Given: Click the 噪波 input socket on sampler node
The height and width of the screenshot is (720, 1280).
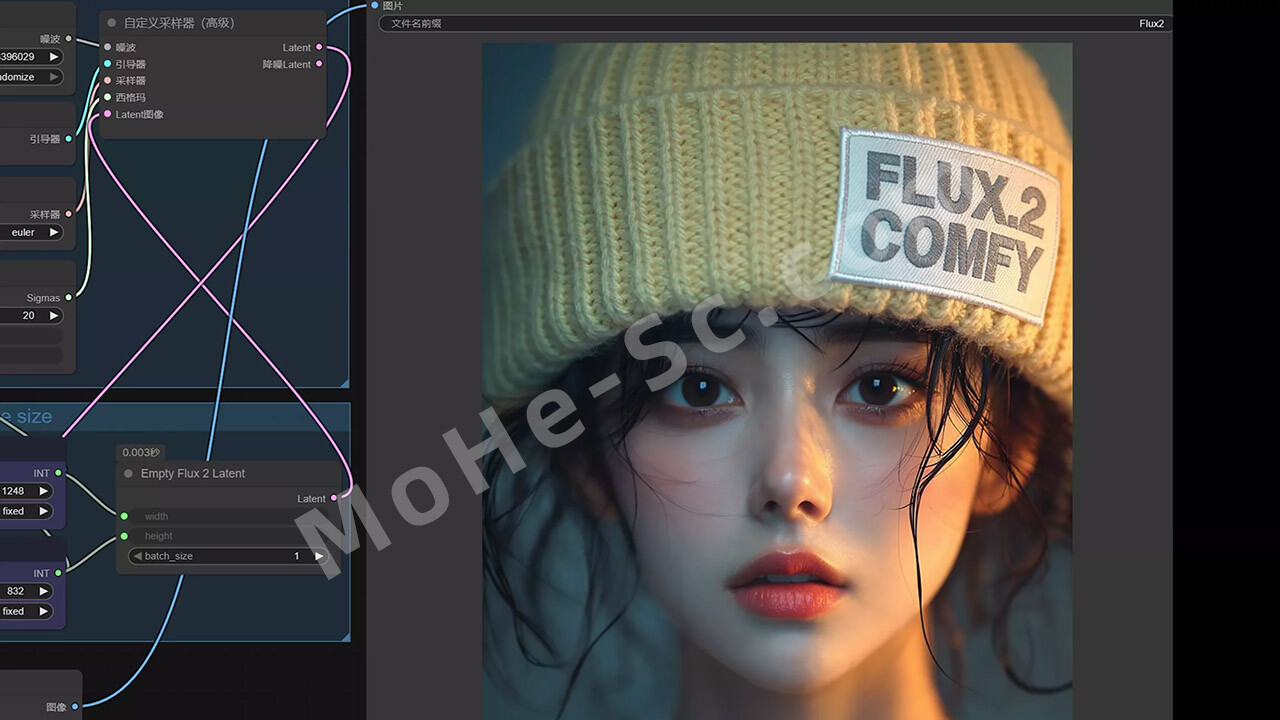Looking at the screenshot, I should [108, 47].
